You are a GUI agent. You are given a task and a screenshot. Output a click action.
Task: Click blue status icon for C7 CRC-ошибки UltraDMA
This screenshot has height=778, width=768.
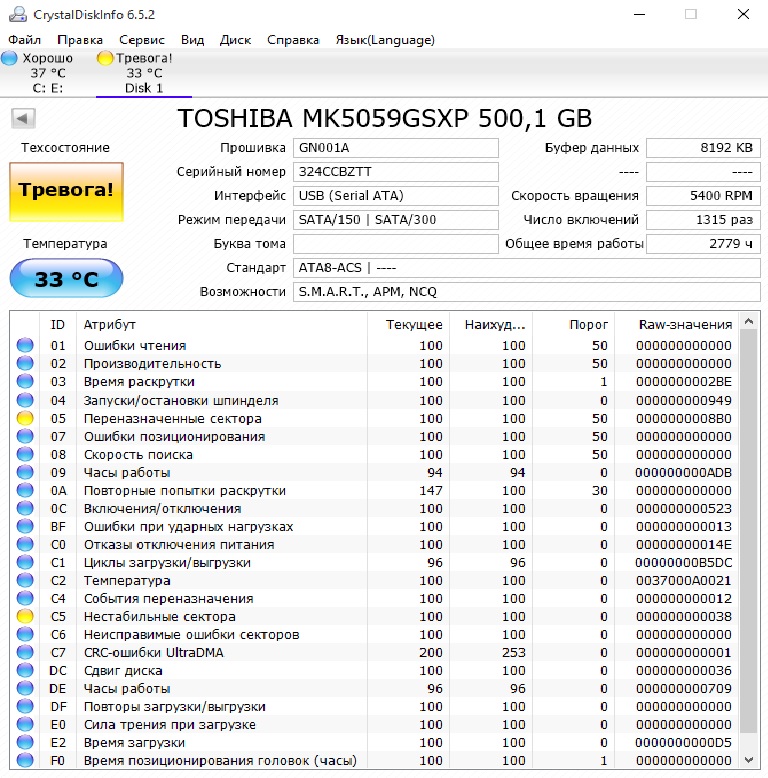click(25, 652)
